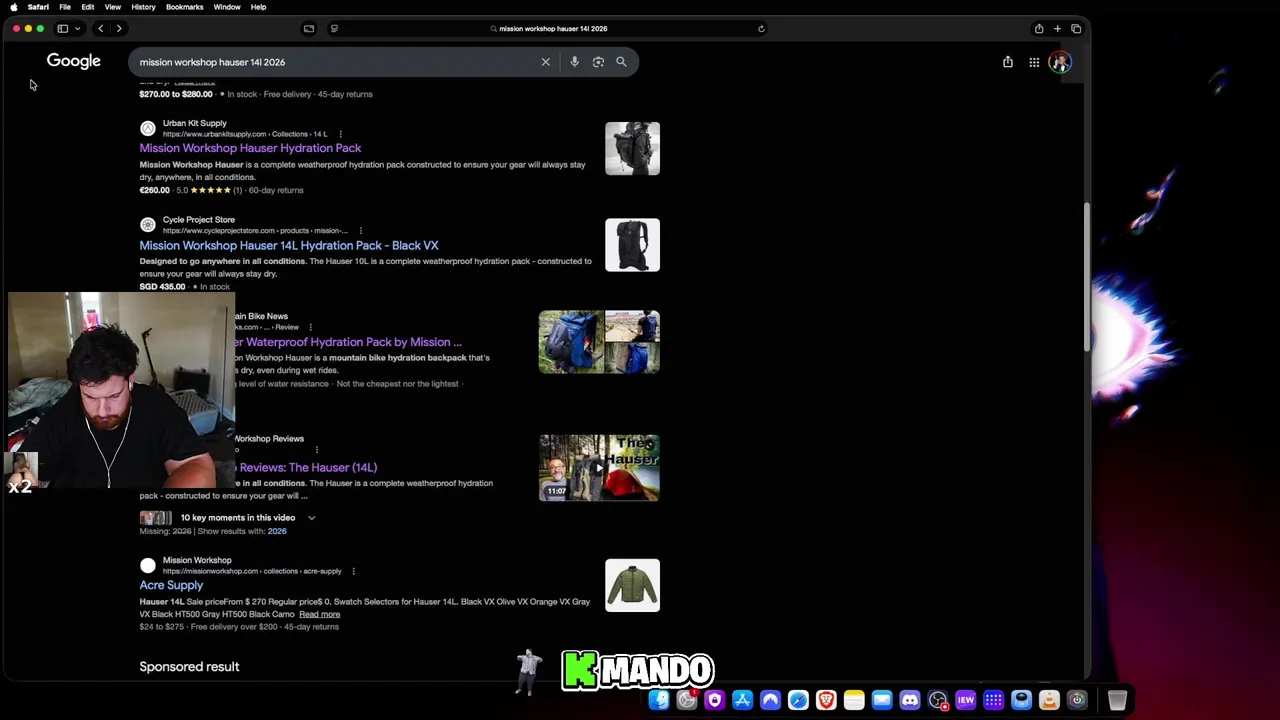Viewport: 1280px width, 720px height.
Task: Reload the page in Safari
Action: pyautogui.click(x=761, y=29)
